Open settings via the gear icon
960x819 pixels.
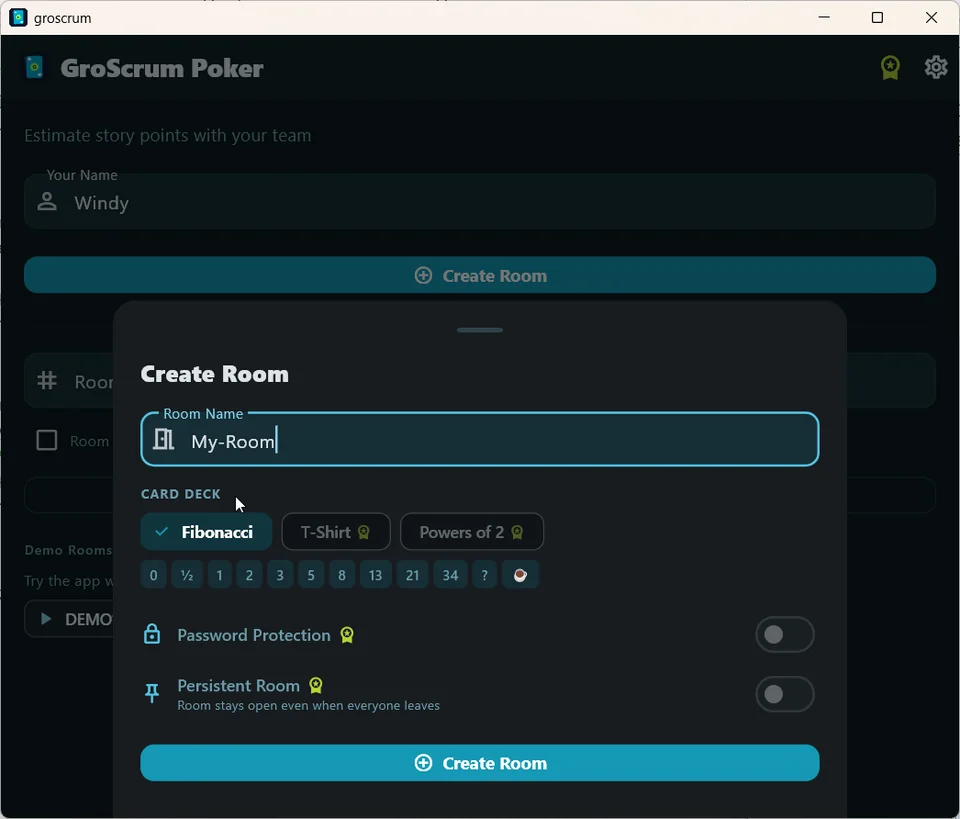tap(936, 67)
